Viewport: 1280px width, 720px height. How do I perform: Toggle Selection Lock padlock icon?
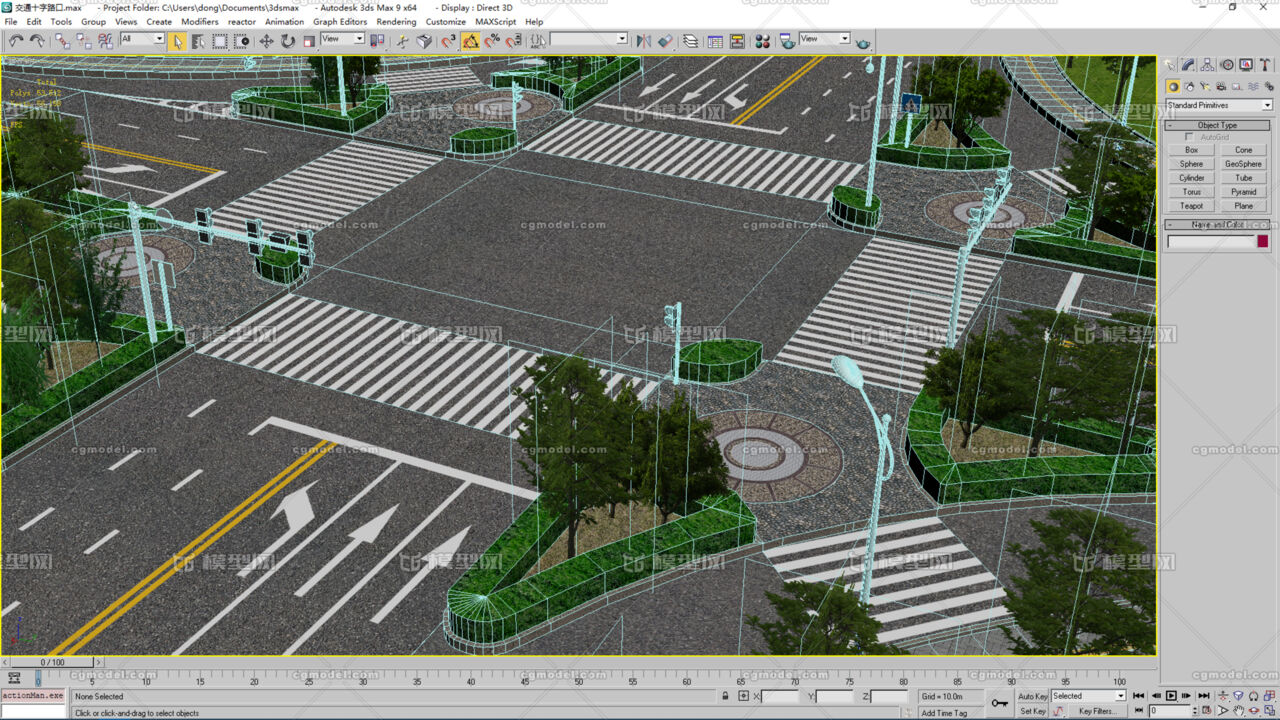pos(725,696)
